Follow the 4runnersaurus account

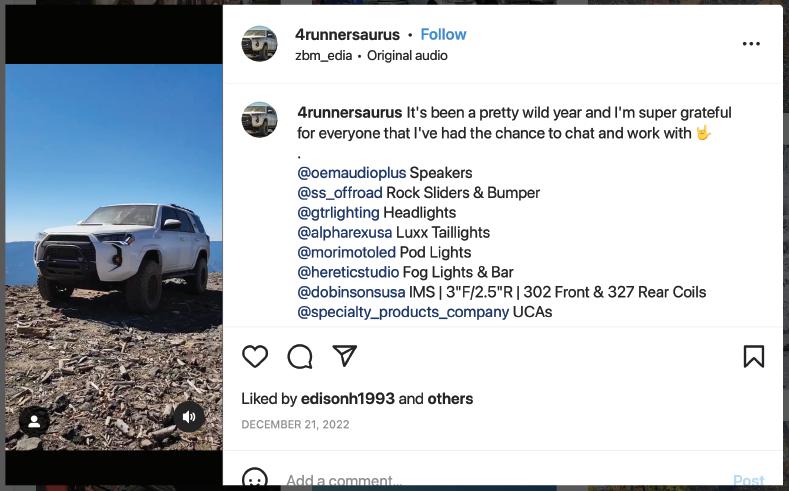point(443,34)
